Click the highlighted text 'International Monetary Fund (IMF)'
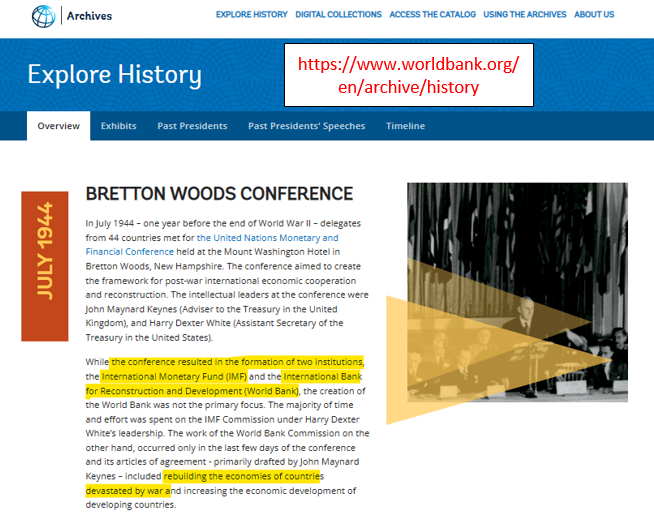This screenshot has height=517, width=654. click(174, 376)
